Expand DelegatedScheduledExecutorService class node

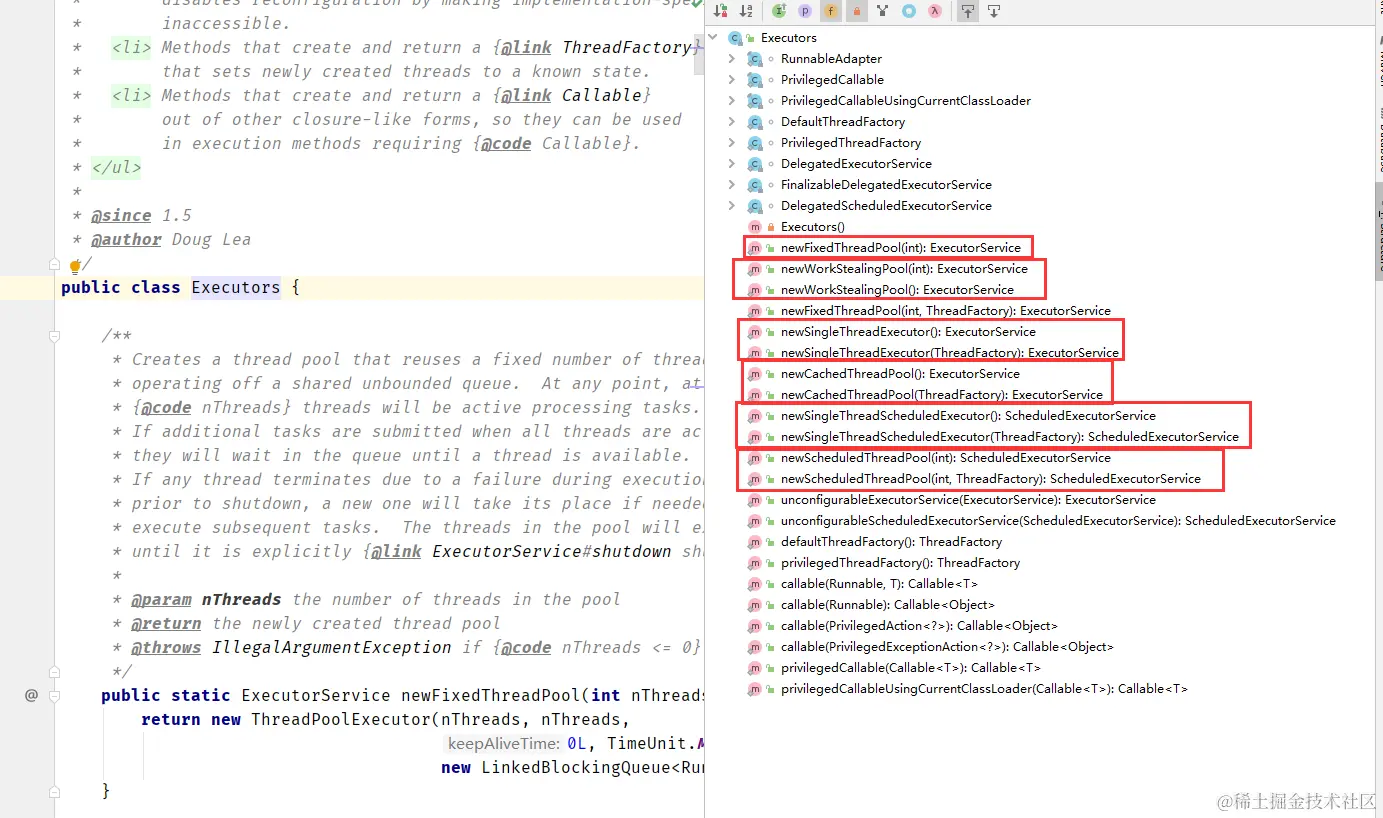(732, 206)
